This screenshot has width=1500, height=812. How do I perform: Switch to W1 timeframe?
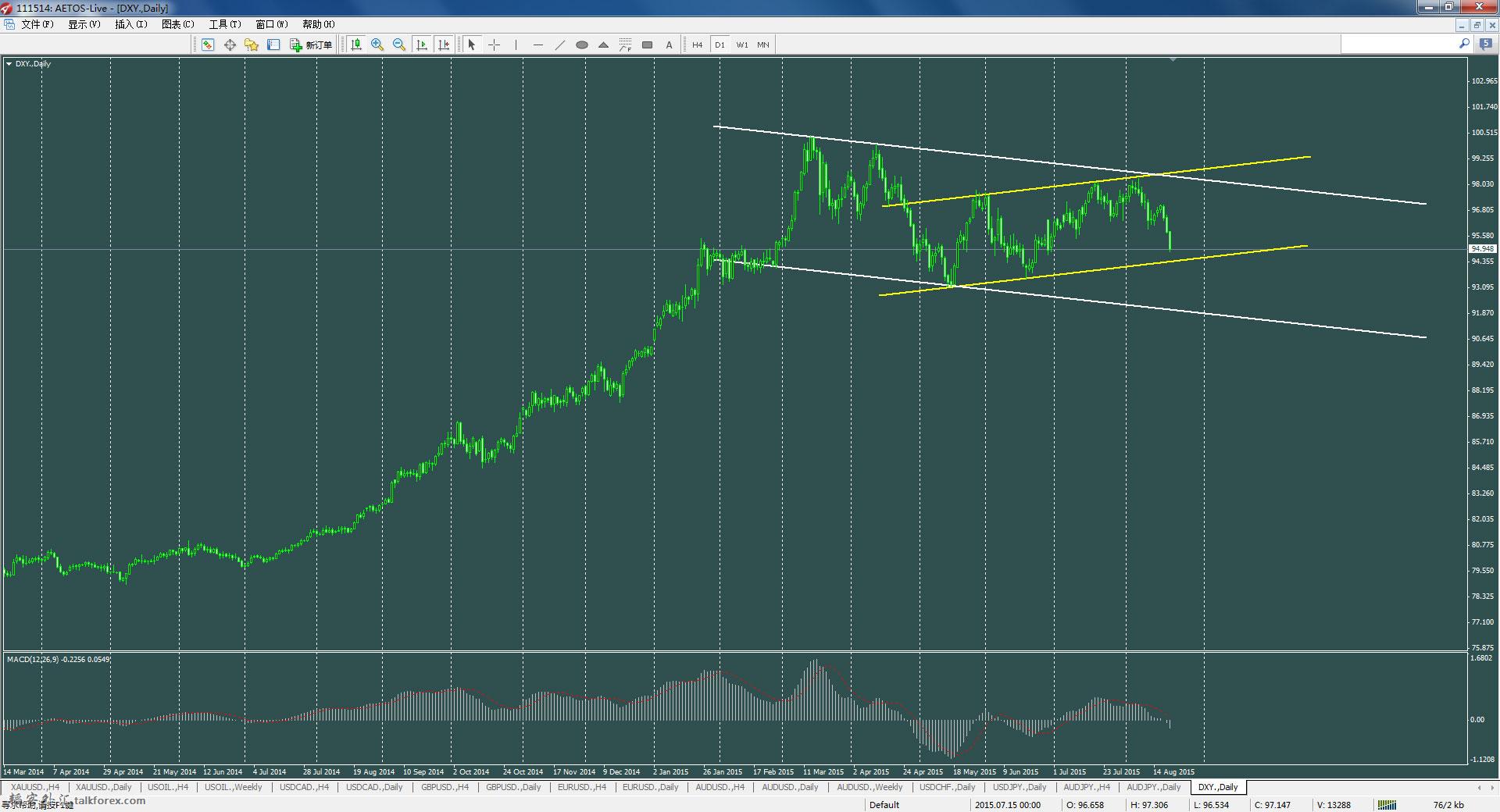741,45
